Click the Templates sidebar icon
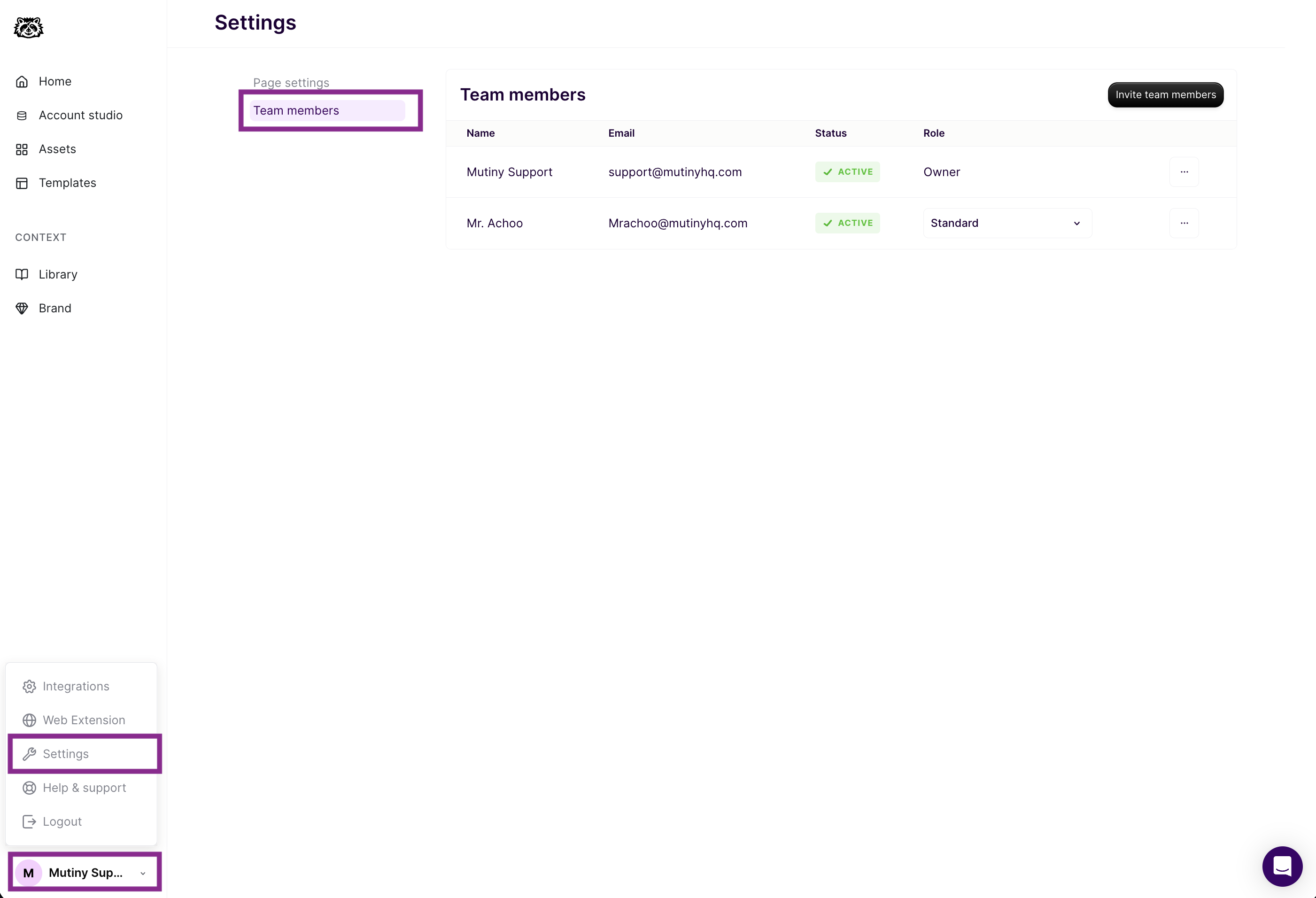The width and height of the screenshot is (1316, 898). [22, 183]
